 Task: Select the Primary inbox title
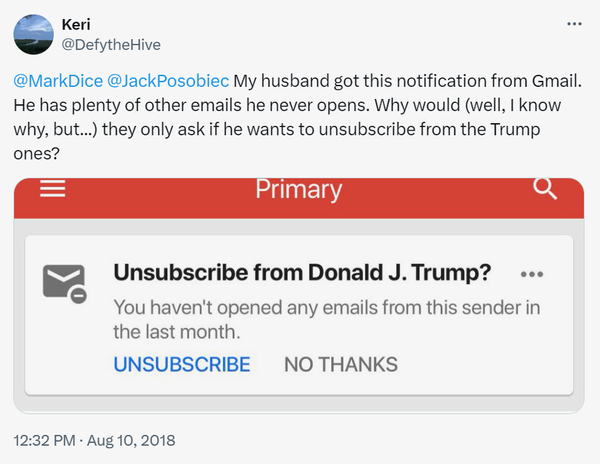click(x=298, y=190)
